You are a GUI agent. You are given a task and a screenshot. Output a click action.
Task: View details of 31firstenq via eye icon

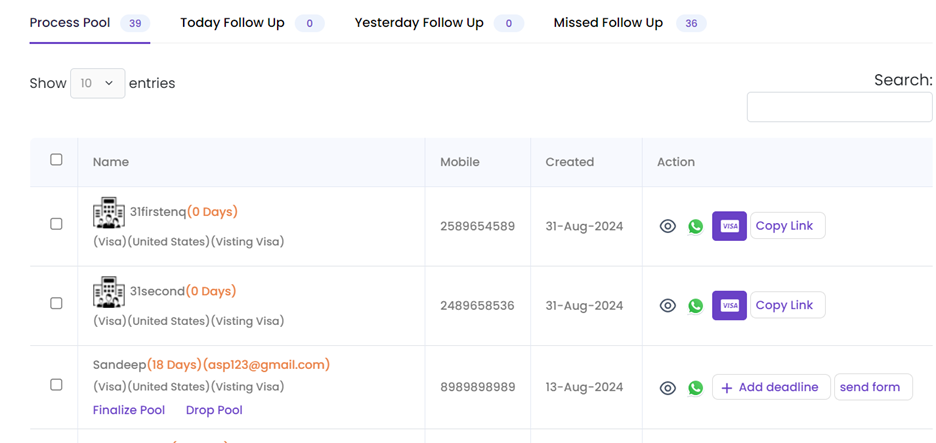click(667, 226)
